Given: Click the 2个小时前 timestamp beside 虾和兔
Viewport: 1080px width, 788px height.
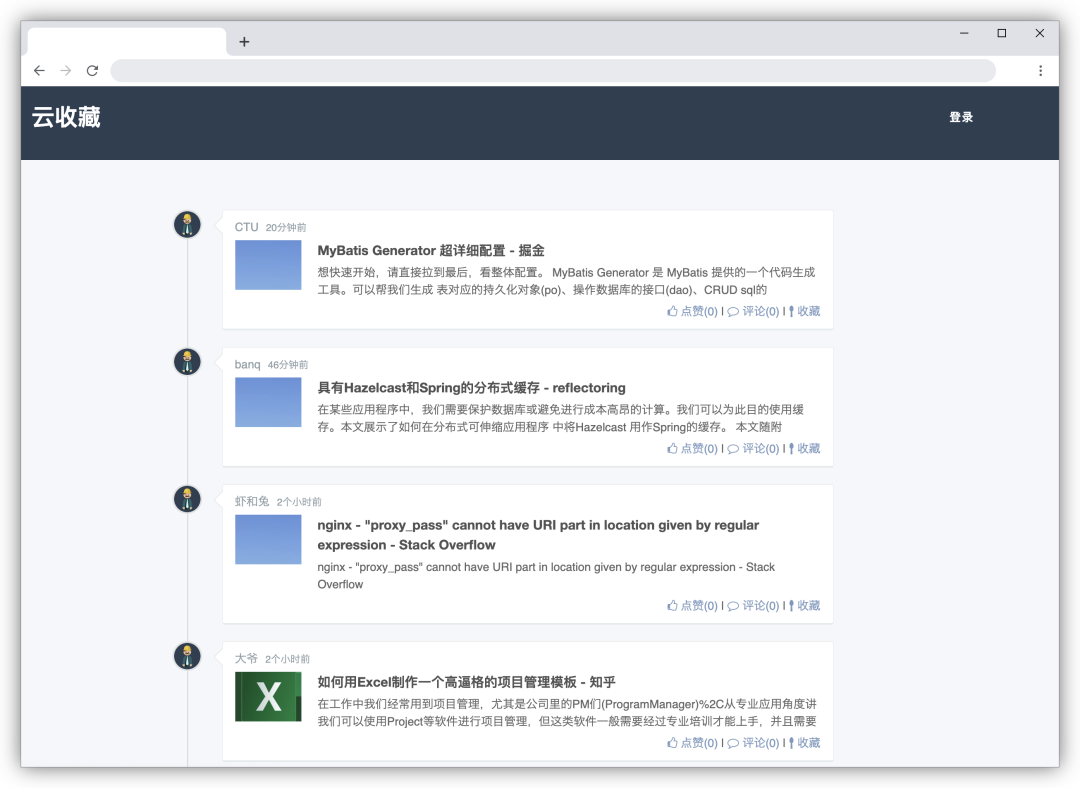Looking at the screenshot, I should [x=299, y=502].
